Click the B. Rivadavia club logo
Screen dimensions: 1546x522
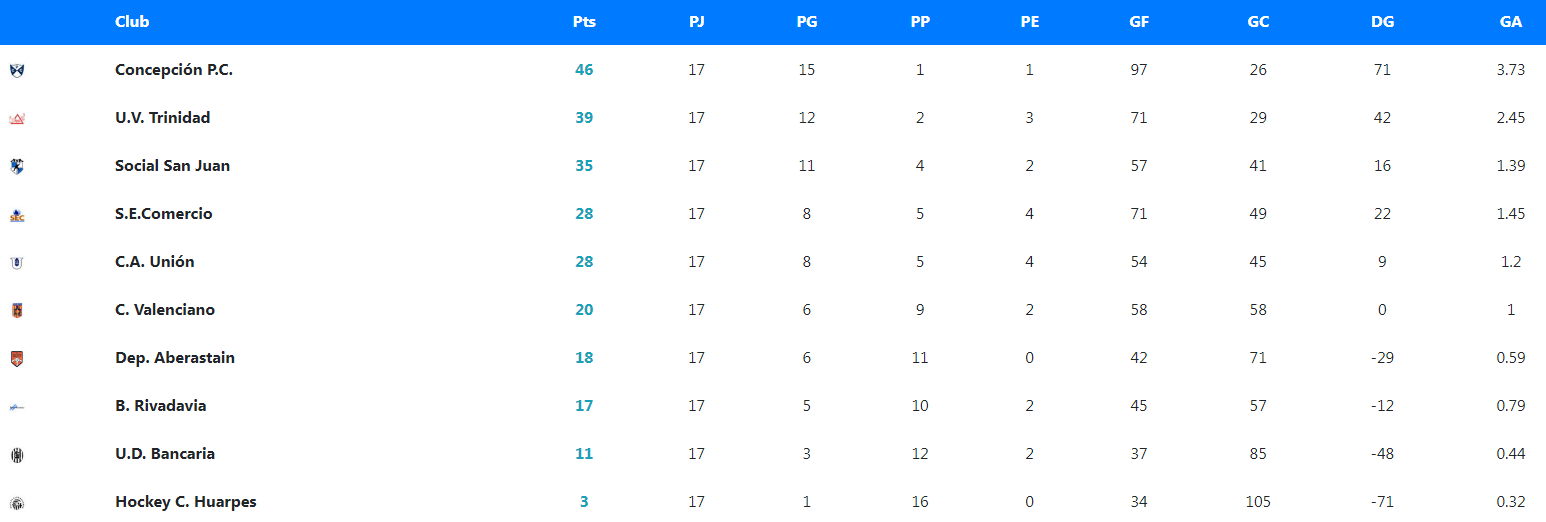(x=16, y=406)
